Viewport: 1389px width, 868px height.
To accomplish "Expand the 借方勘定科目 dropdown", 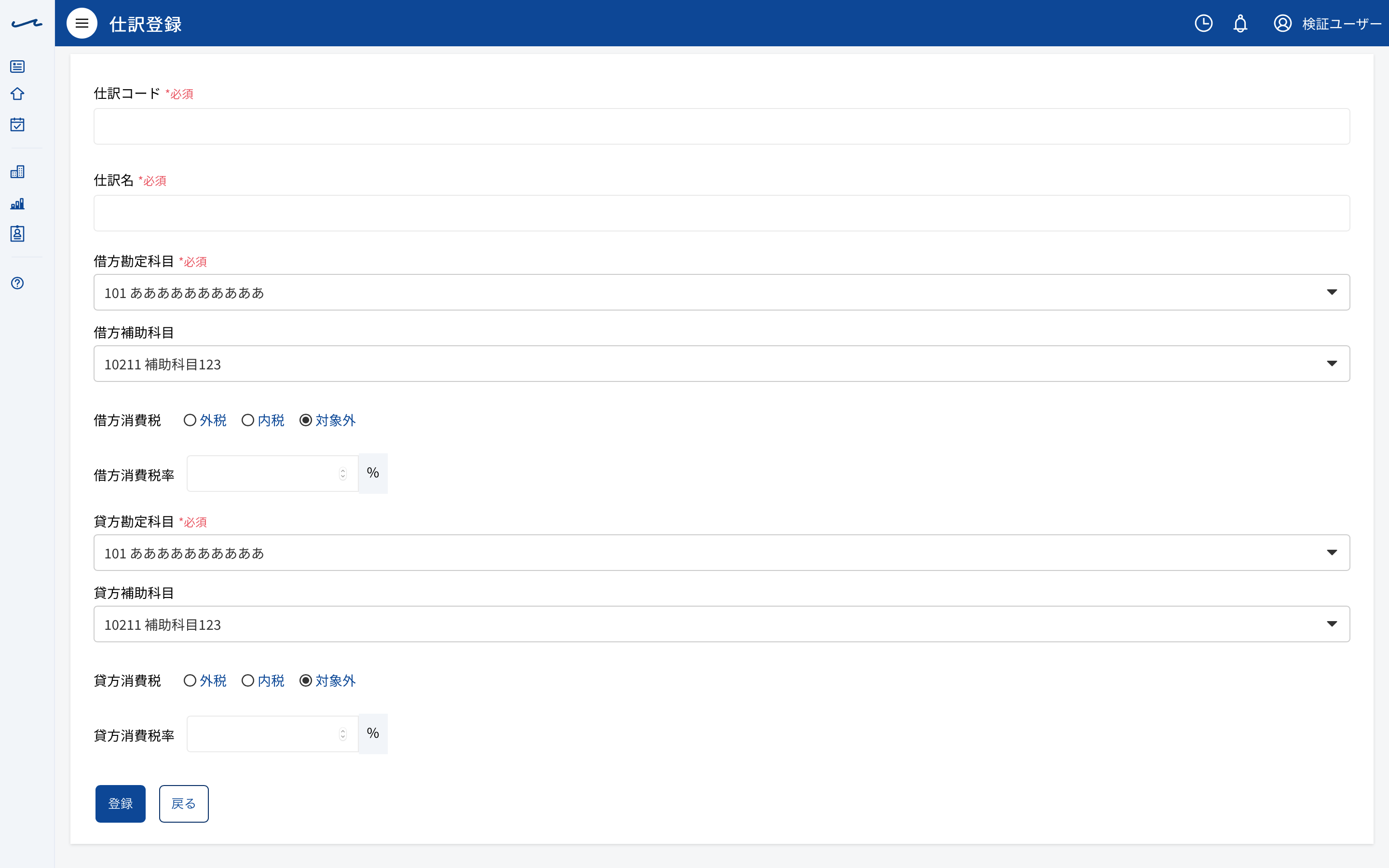I will [x=722, y=292].
